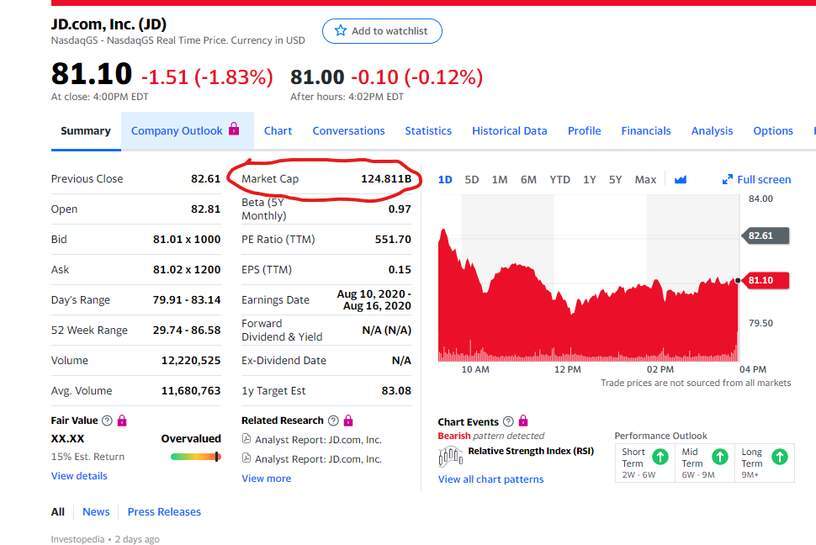Click the Ask value 81.02 x 1200

[186, 270]
